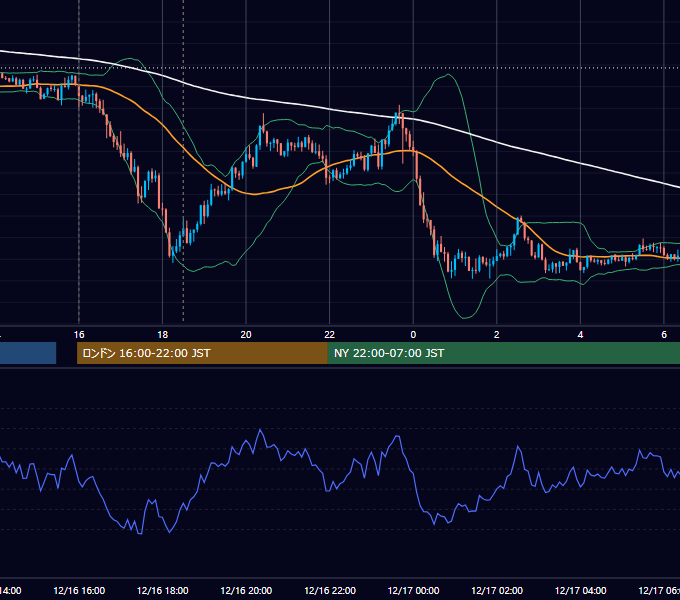Click the 12/17 04:00 time axis label

pos(581,590)
